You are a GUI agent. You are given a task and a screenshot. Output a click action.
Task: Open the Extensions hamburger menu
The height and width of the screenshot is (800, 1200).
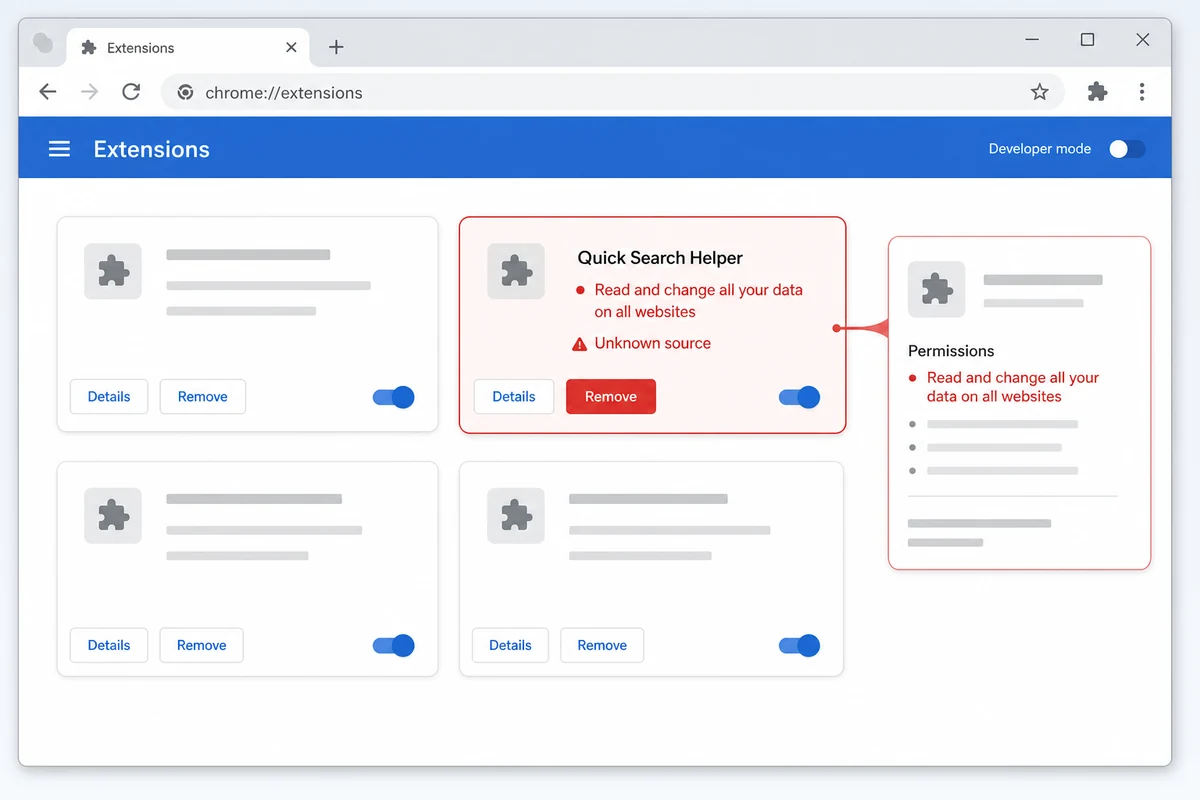59,149
